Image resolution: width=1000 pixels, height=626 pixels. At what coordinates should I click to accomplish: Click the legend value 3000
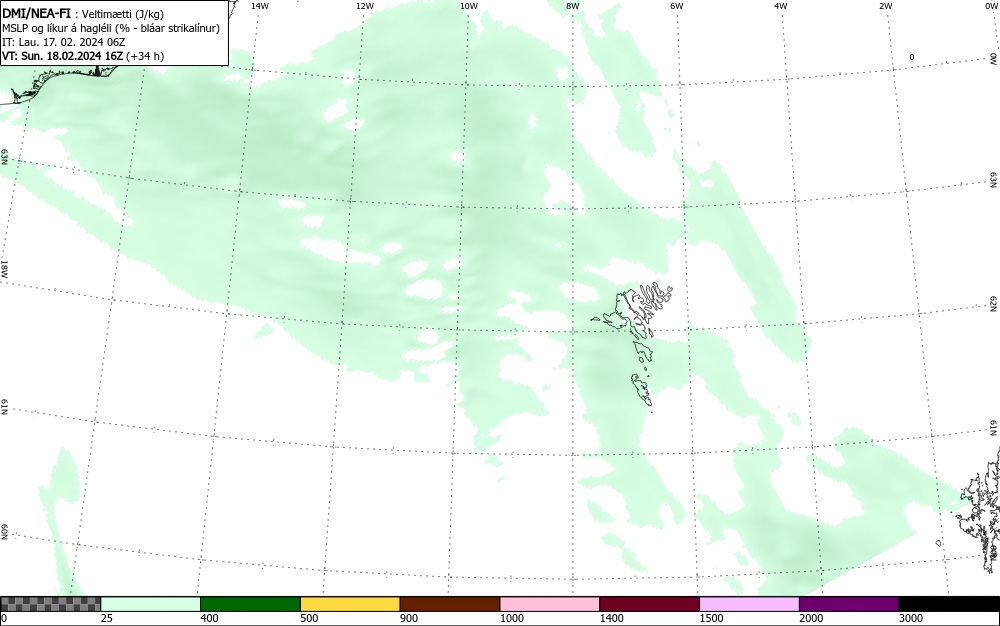click(911, 618)
